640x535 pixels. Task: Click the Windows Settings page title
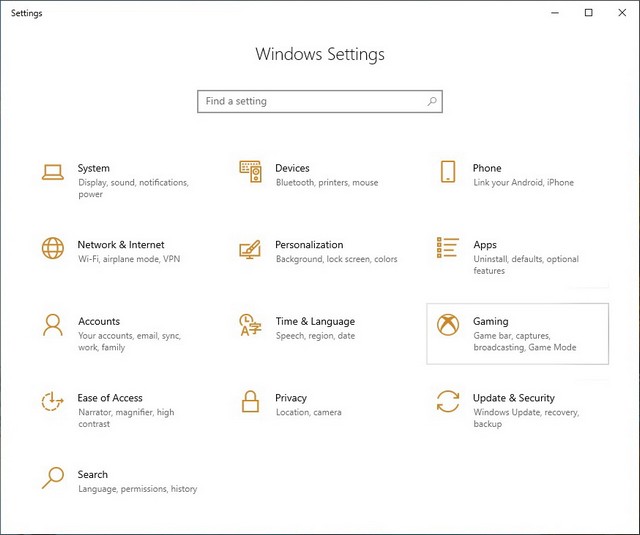(x=320, y=54)
